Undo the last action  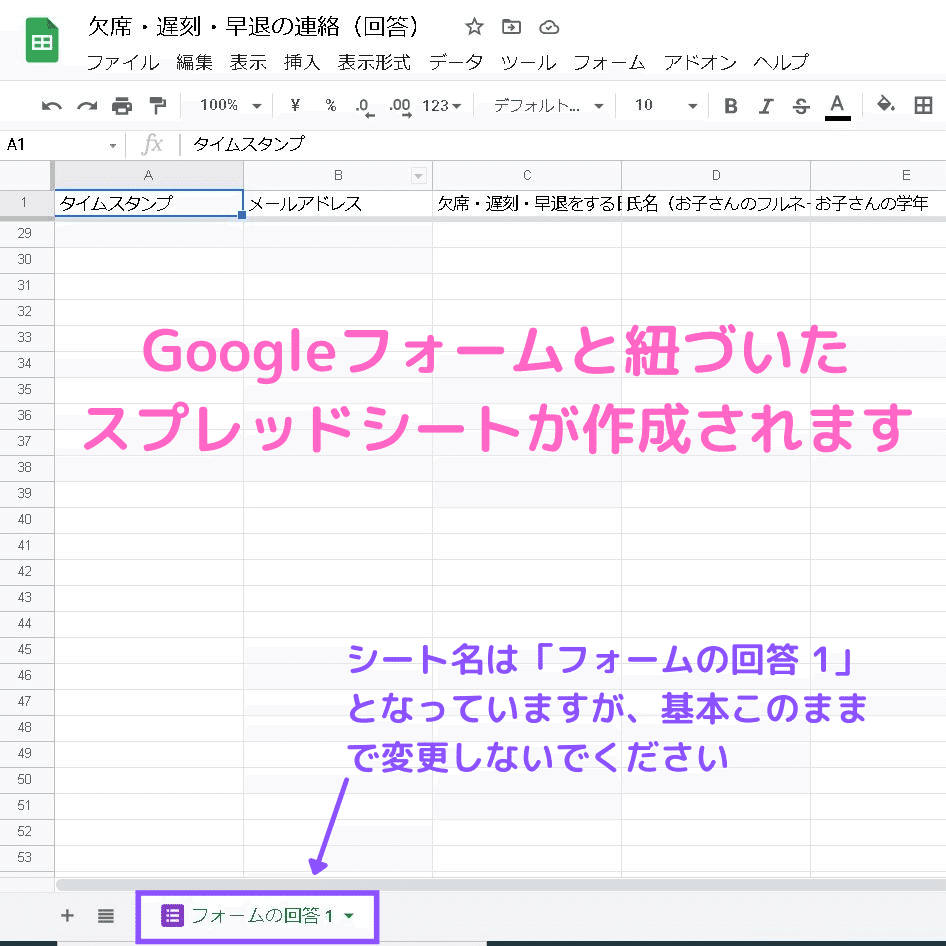(51, 106)
